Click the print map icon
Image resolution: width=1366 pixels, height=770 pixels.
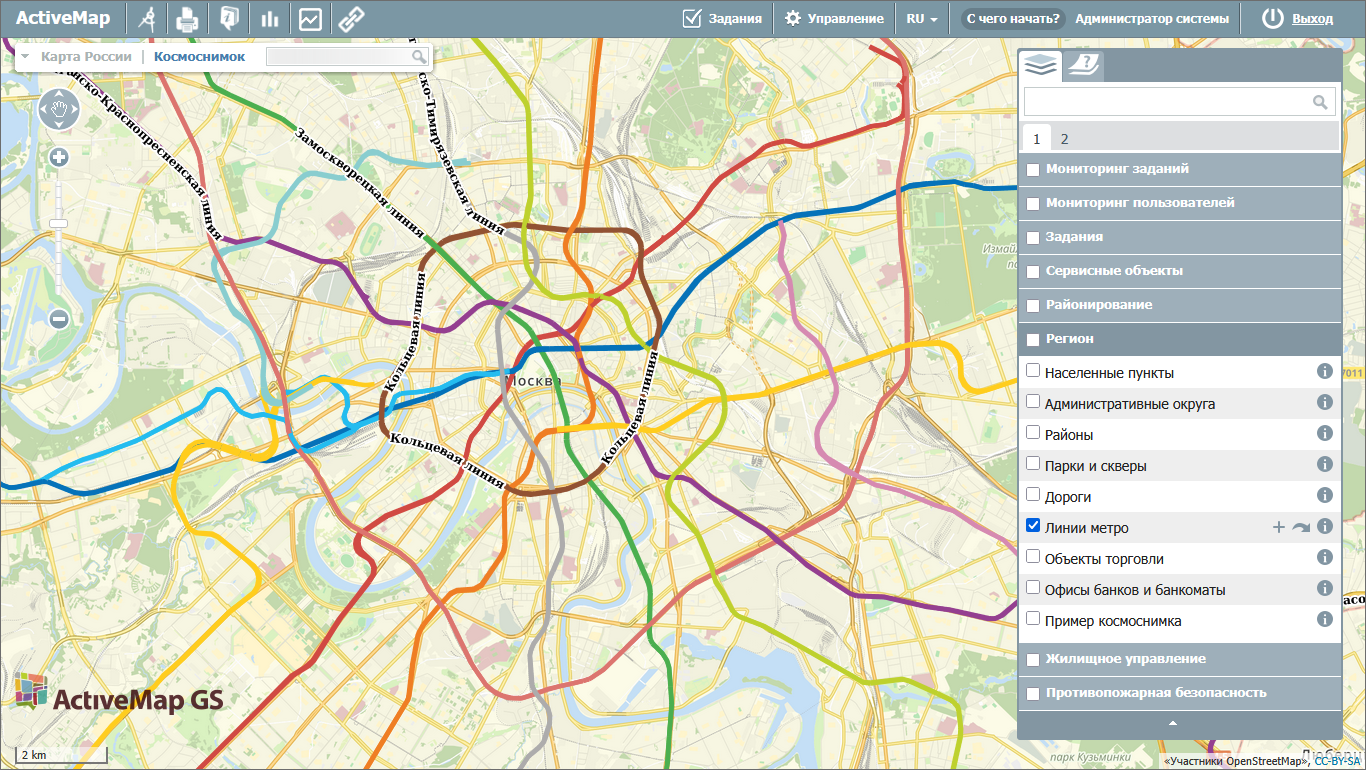188,19
